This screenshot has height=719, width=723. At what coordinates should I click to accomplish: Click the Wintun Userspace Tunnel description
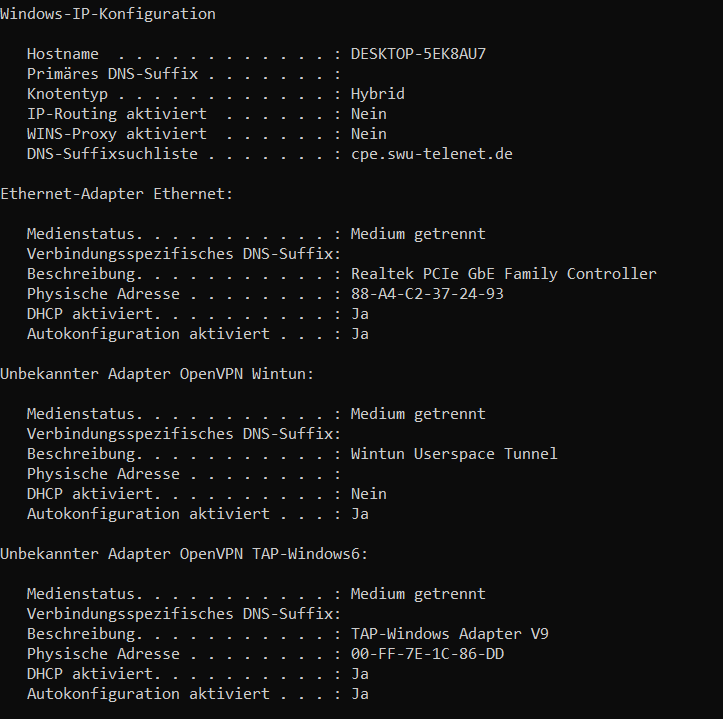pos(454,454)
